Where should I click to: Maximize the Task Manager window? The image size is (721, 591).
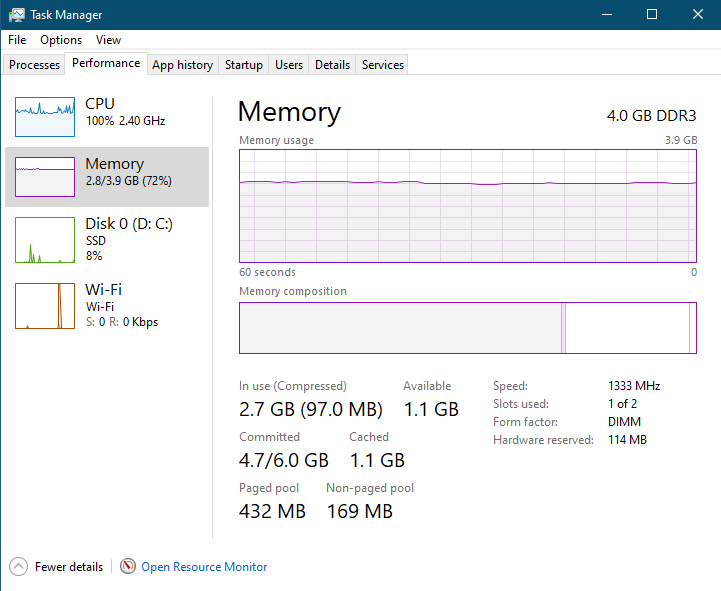(x=652, y=15)
